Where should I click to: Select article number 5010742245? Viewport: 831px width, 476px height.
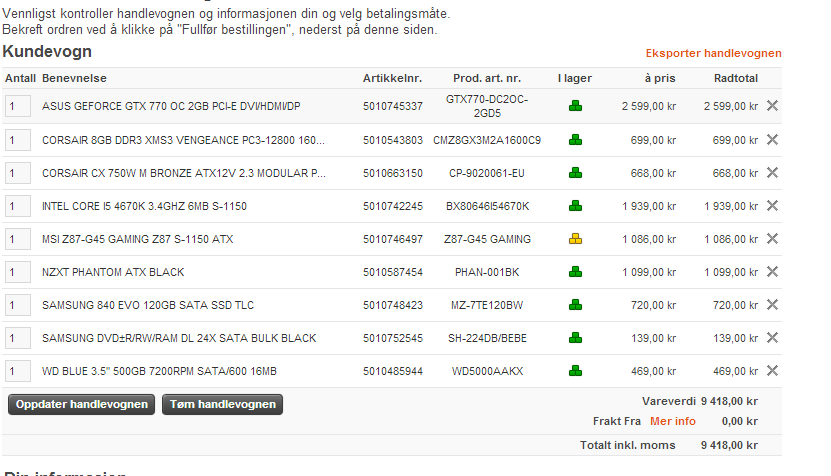coord(393,206)
